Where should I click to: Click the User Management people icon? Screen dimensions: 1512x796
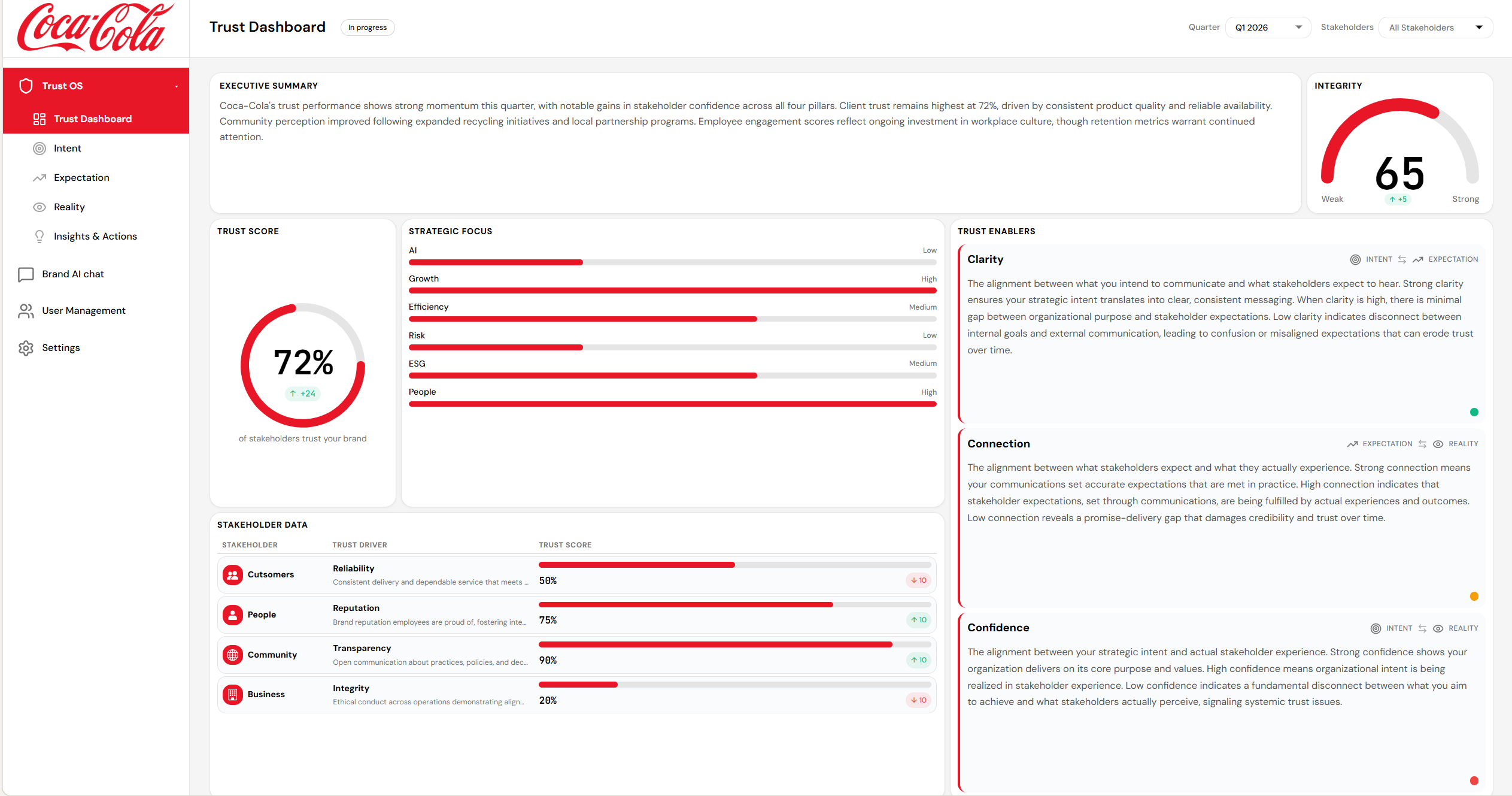point(26,311)
